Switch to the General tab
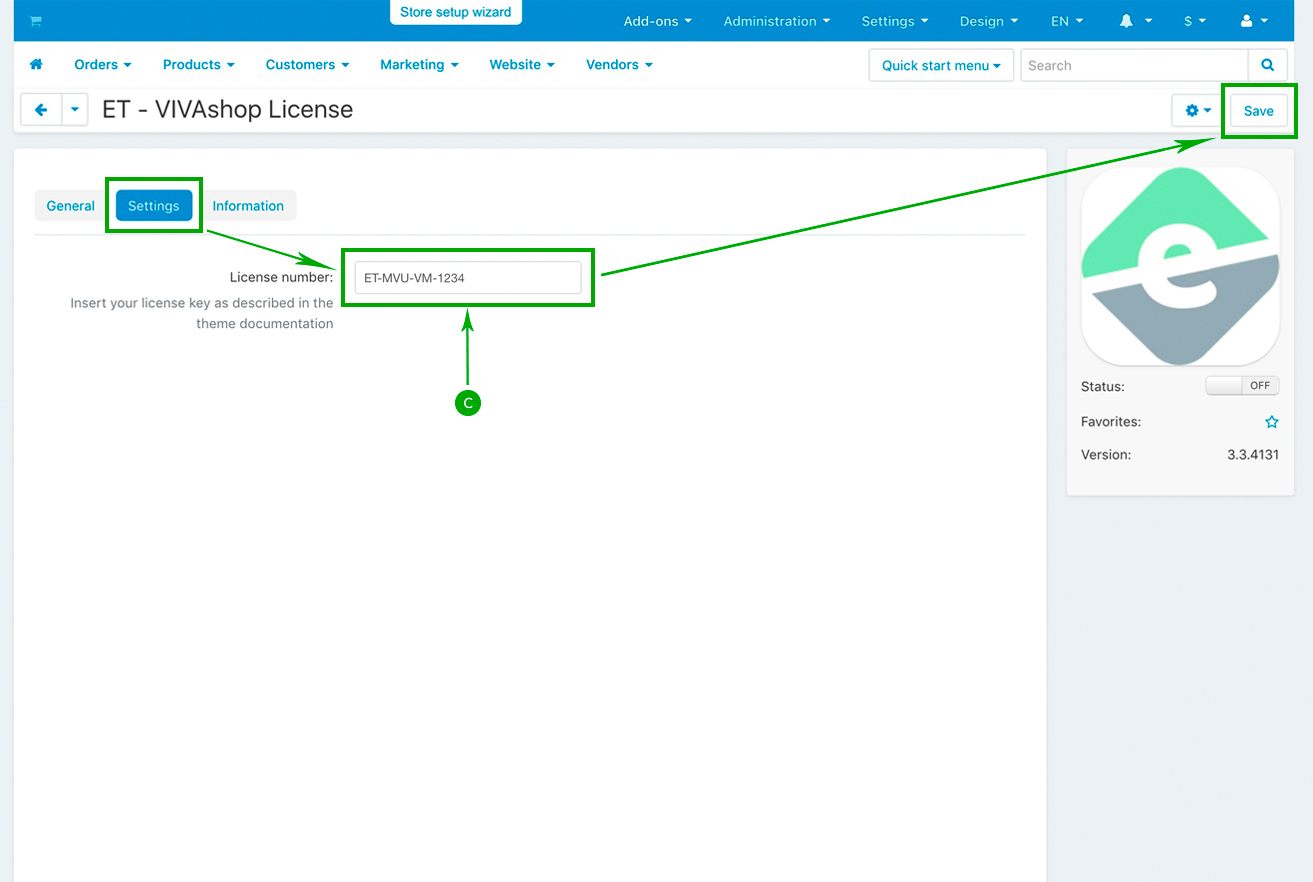 [x=70, y=206]
